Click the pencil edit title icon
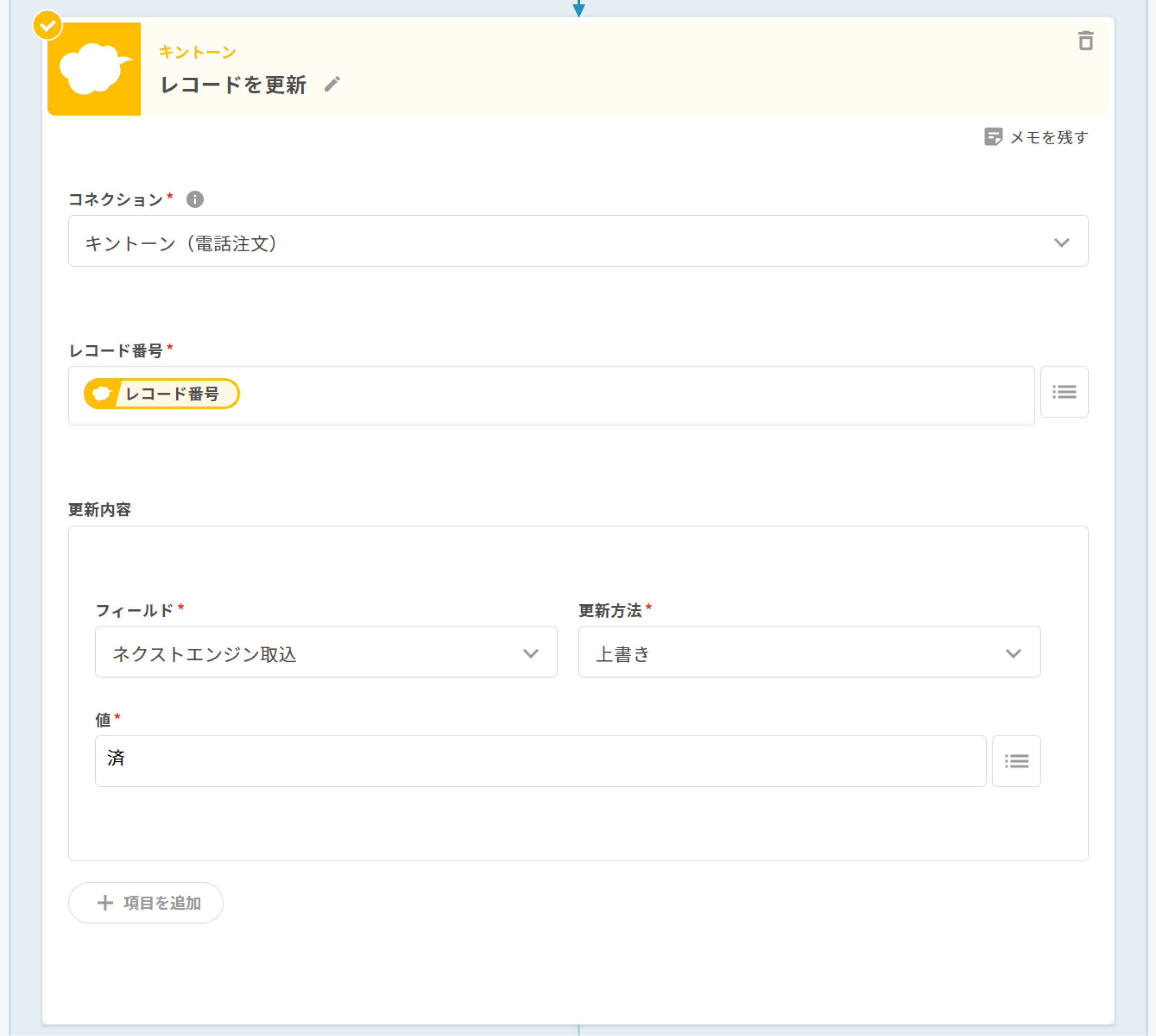Viewport: 1156px width, 1036px height. tap(332, 84)
